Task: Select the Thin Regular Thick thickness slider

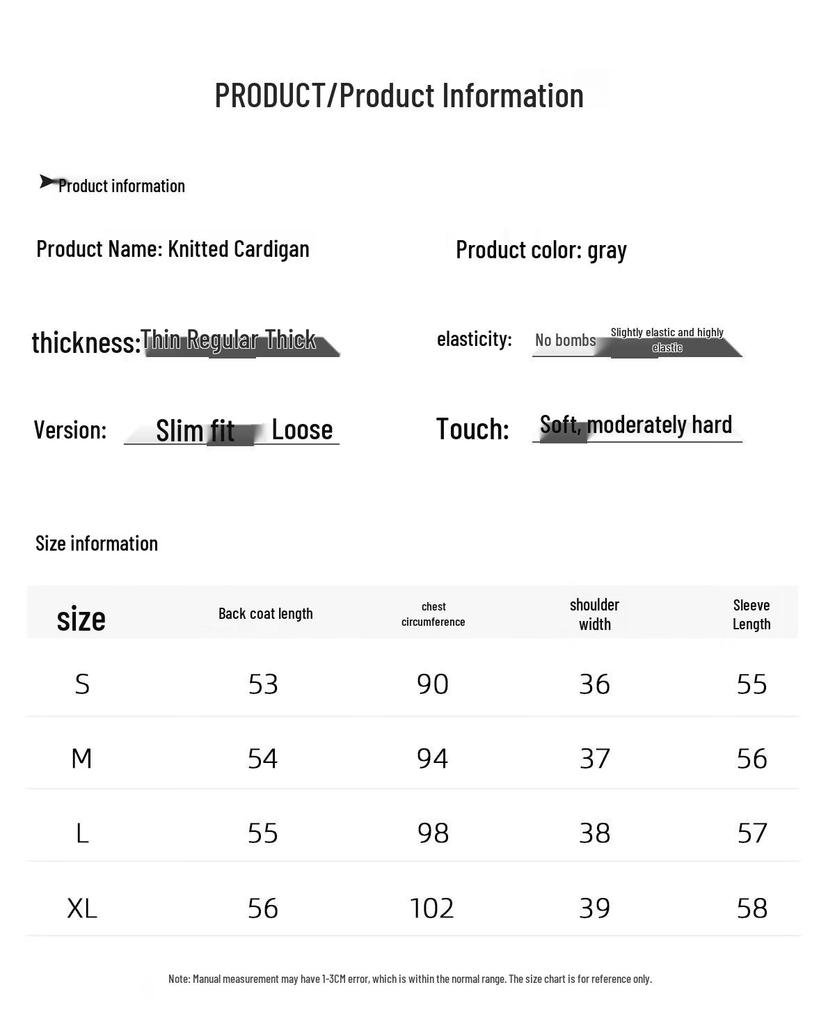Action: click(239, 342)
